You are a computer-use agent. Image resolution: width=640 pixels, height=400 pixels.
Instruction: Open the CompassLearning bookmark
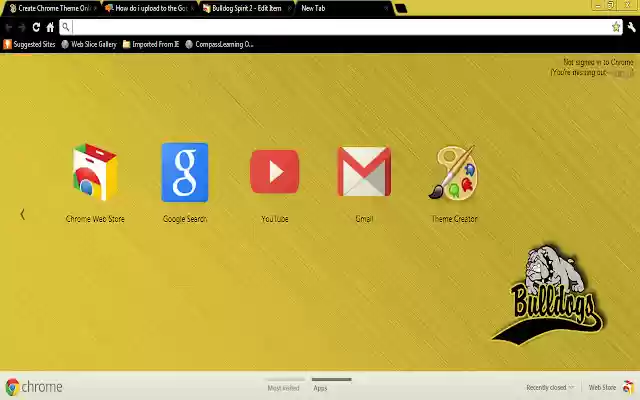pos(219,44)
